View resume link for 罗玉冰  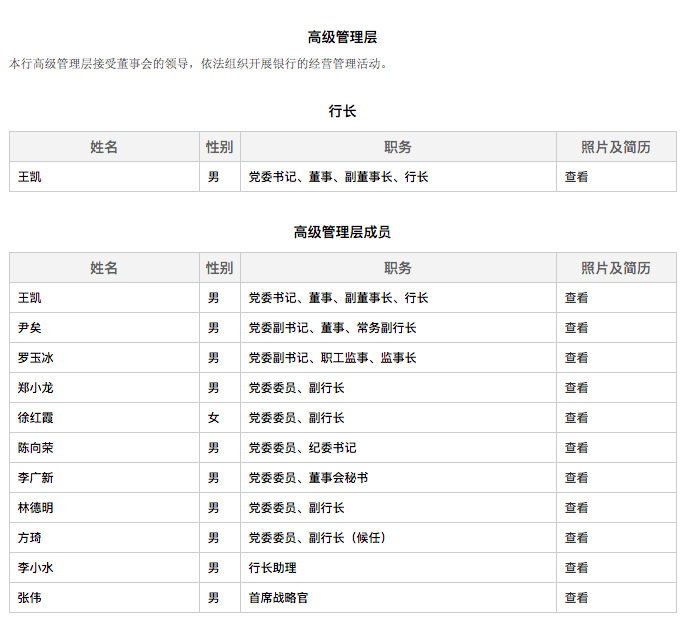(x=576, y=358)
